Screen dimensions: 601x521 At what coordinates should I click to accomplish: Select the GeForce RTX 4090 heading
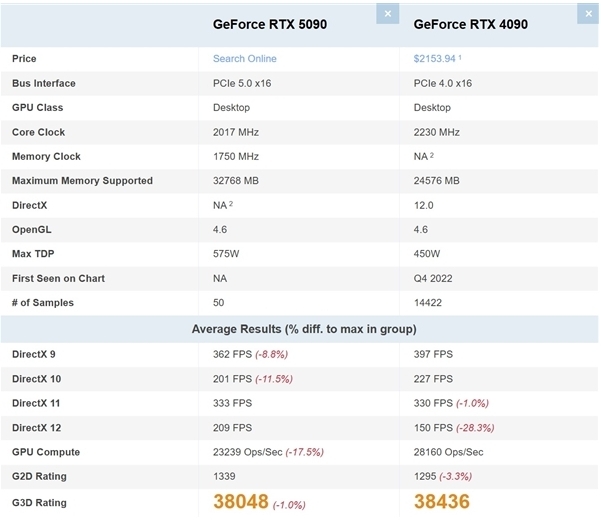click(x=471, y=25)
